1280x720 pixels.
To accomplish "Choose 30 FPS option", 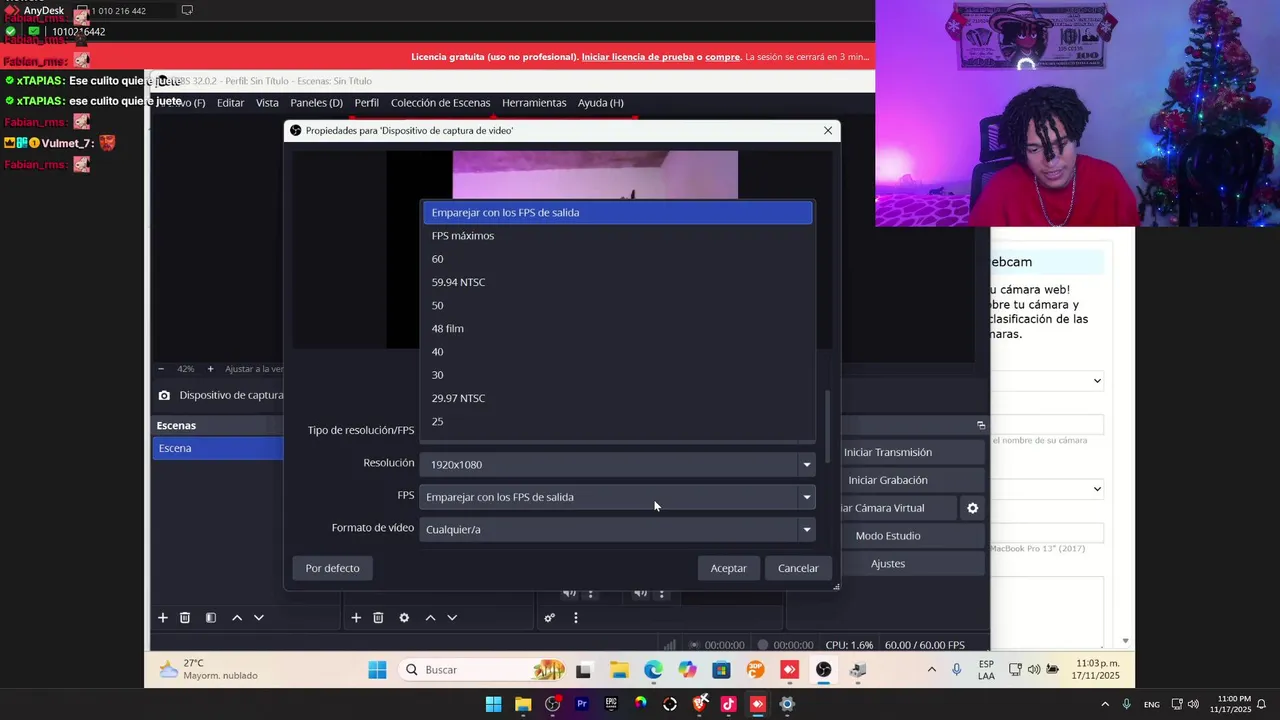I will [617, 375].
